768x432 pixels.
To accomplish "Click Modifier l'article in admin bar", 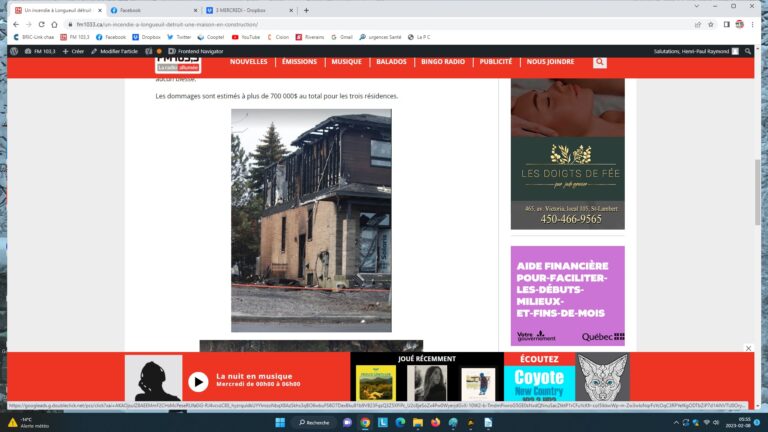I will point(116,50).
